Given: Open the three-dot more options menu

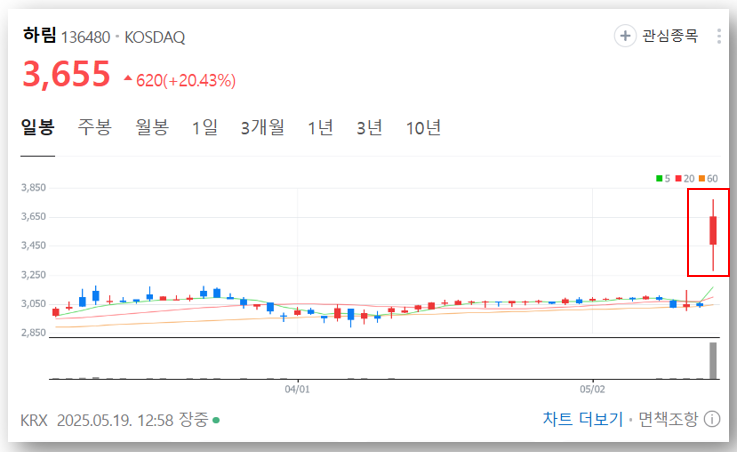Looking at the screenshot, I should click(719, 36).
